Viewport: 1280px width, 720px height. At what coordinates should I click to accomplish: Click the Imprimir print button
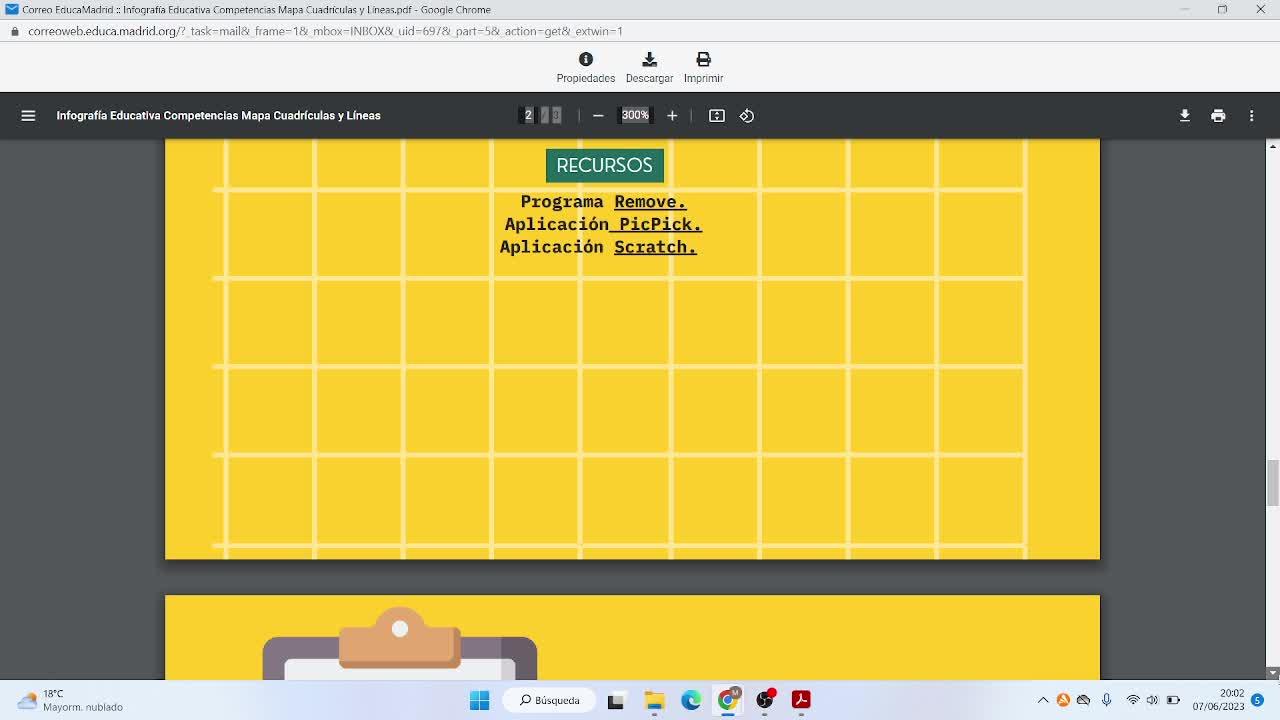click(x=703, y=67)
